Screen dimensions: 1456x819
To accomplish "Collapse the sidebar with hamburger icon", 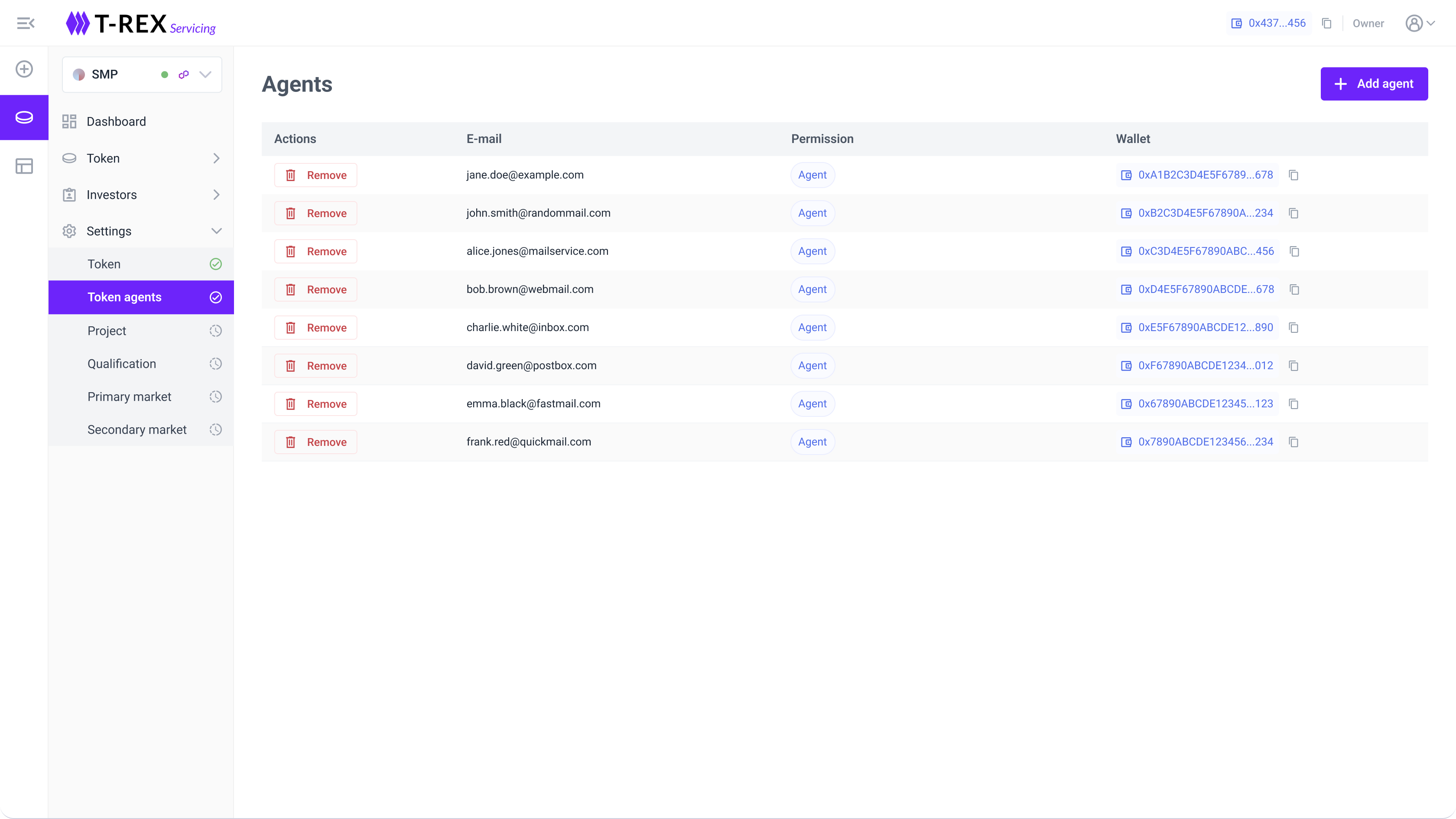I will (26, 23).
